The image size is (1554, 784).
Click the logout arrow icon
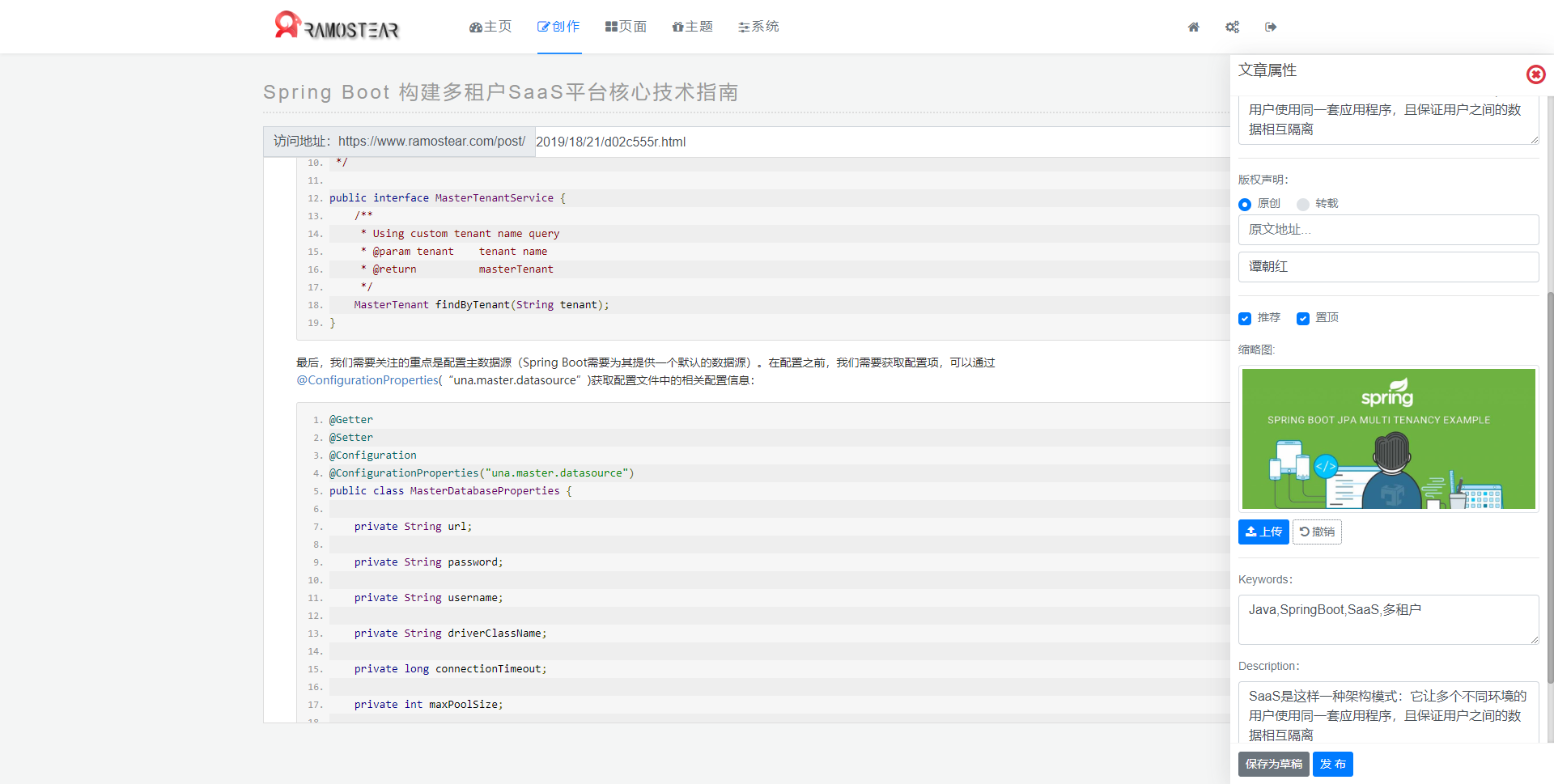(x=1271, y=27)
